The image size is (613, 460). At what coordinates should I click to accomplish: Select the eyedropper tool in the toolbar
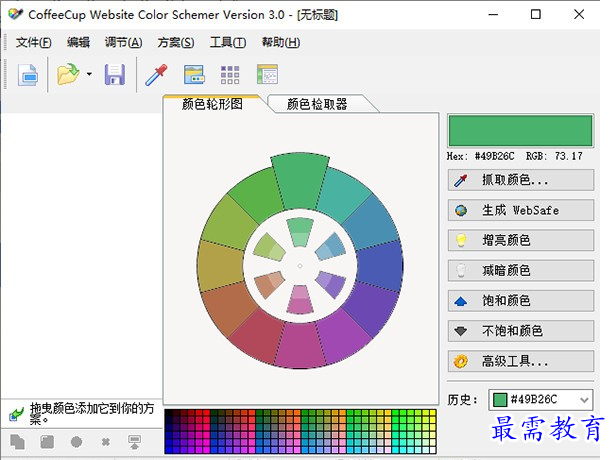[156, 75]
